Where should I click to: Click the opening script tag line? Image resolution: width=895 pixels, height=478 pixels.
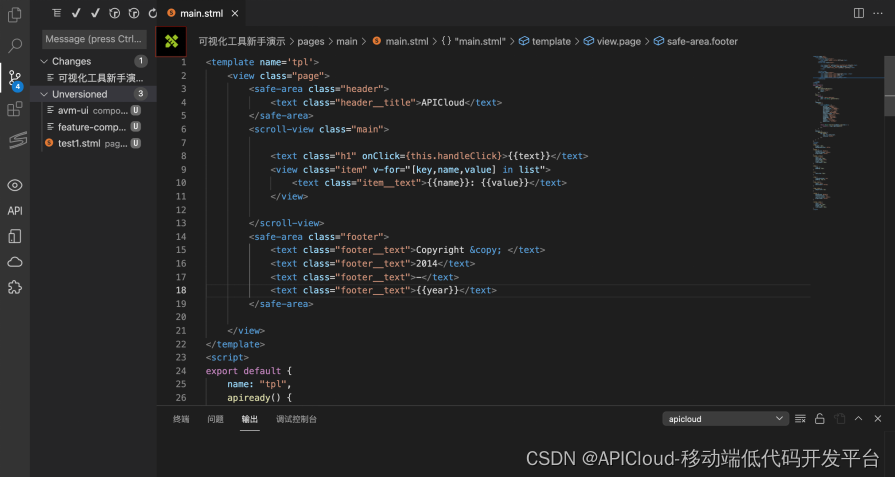(x=227, y=358)
